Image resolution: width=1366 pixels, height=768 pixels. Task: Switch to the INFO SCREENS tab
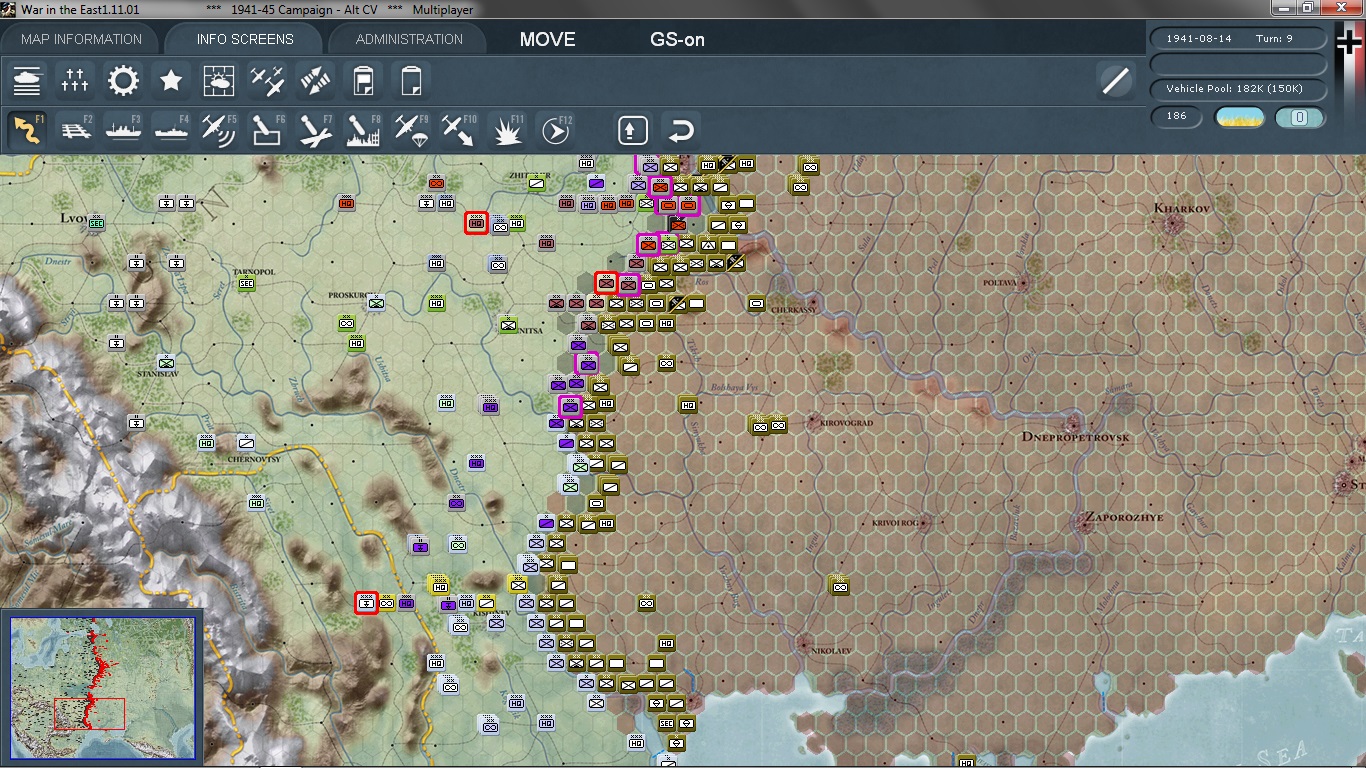pos(245,39)
